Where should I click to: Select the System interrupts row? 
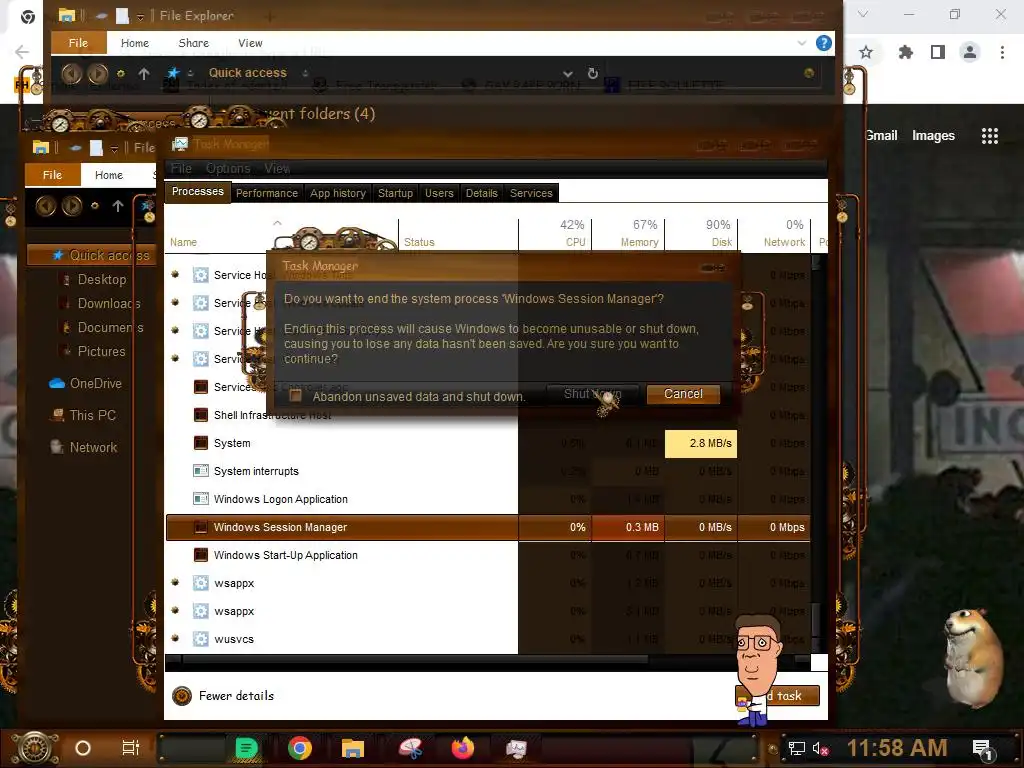click(x=488, y=472)
